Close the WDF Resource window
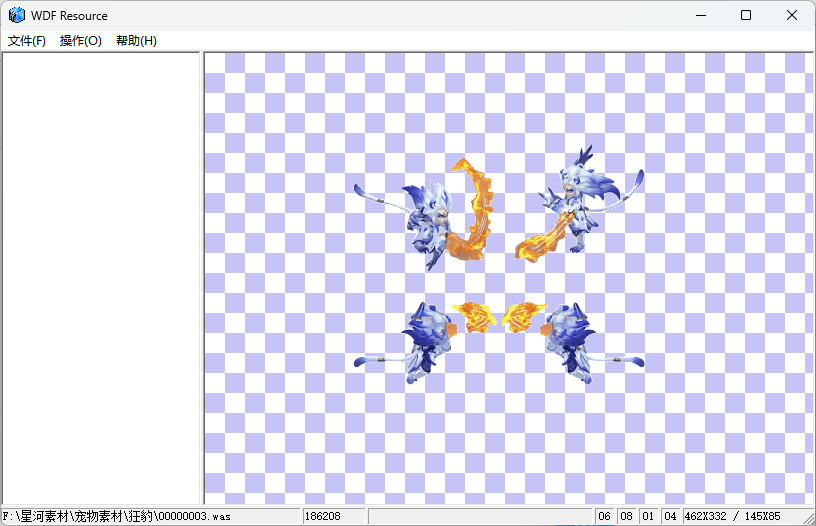Screen dimensions: 816x526 click(792, 15)
